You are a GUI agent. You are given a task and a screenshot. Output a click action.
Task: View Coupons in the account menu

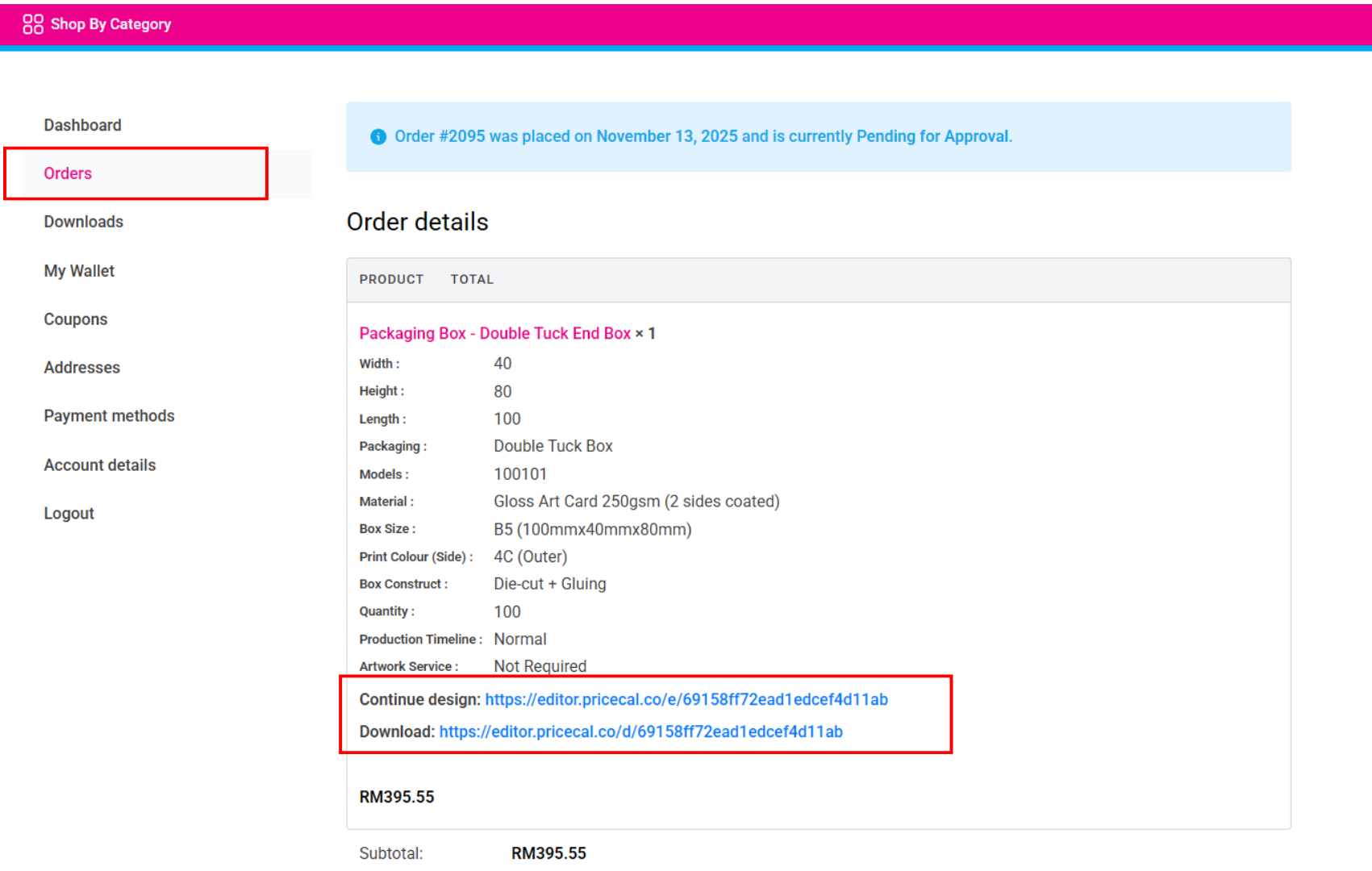coord(75,319)
